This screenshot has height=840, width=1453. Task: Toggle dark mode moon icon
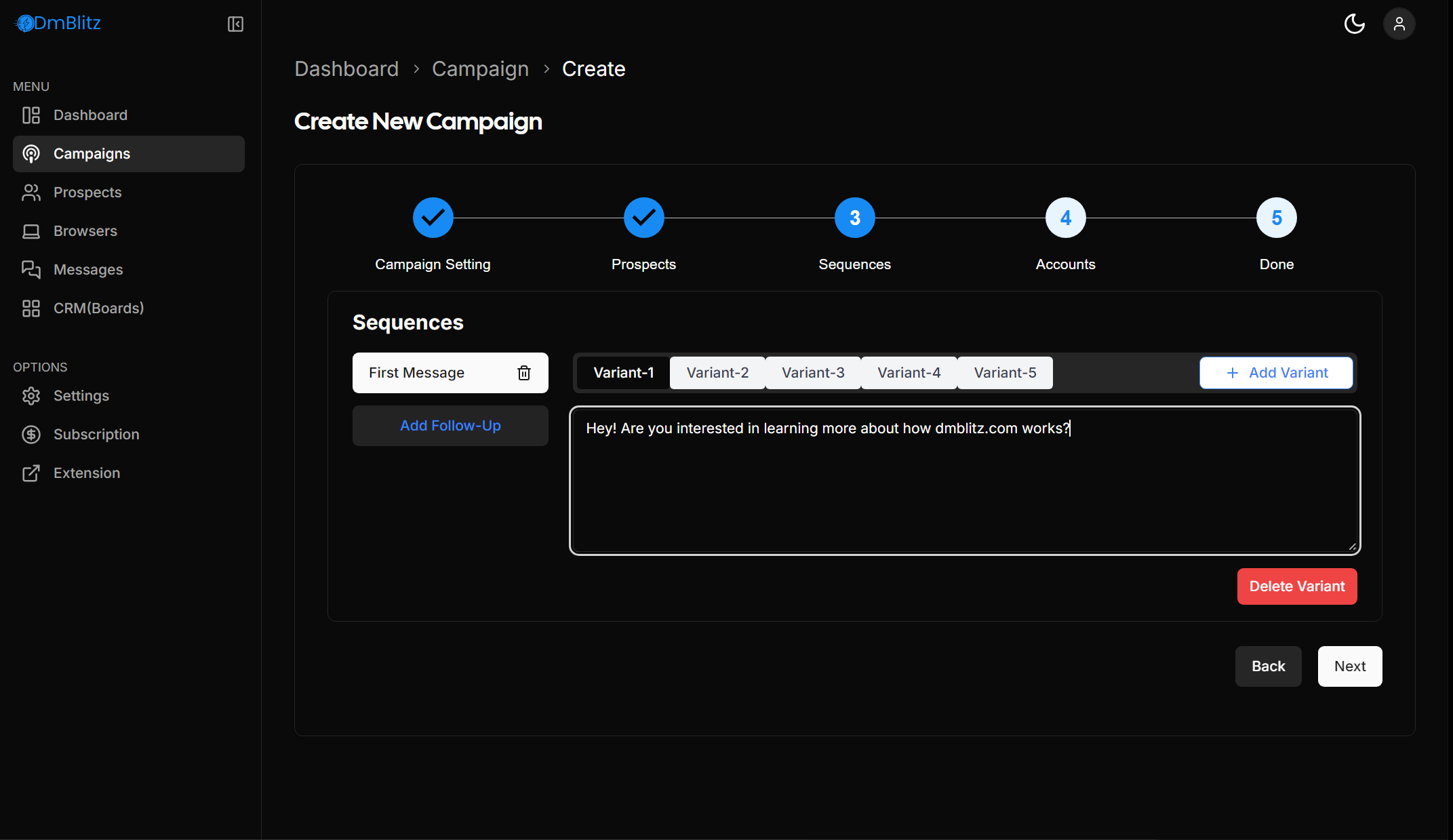click(1354, 24)
